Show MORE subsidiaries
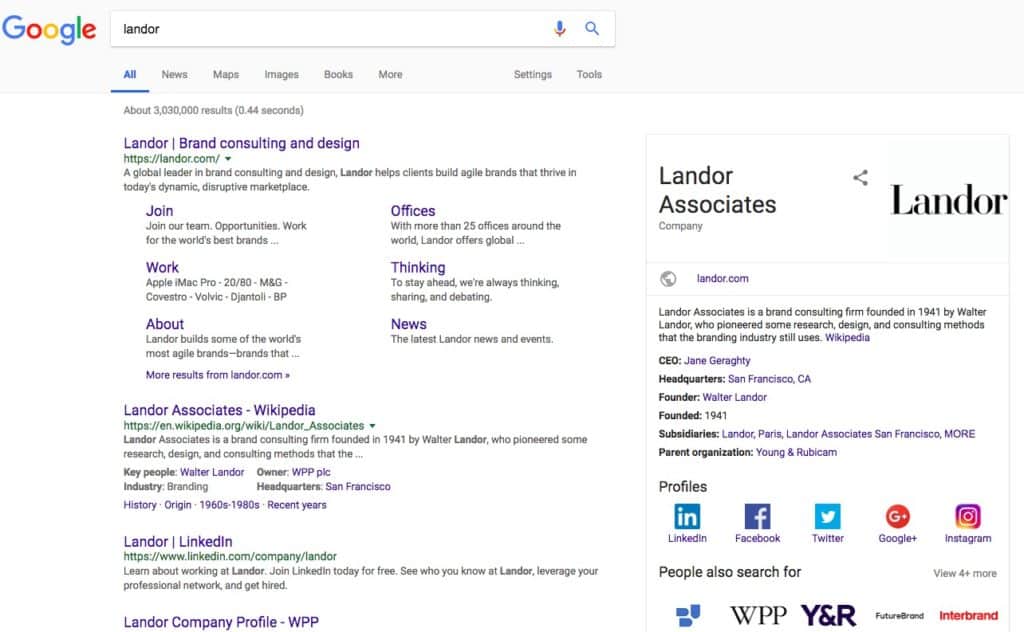This screenshot has width=1024, height=632. coord(959,434)
